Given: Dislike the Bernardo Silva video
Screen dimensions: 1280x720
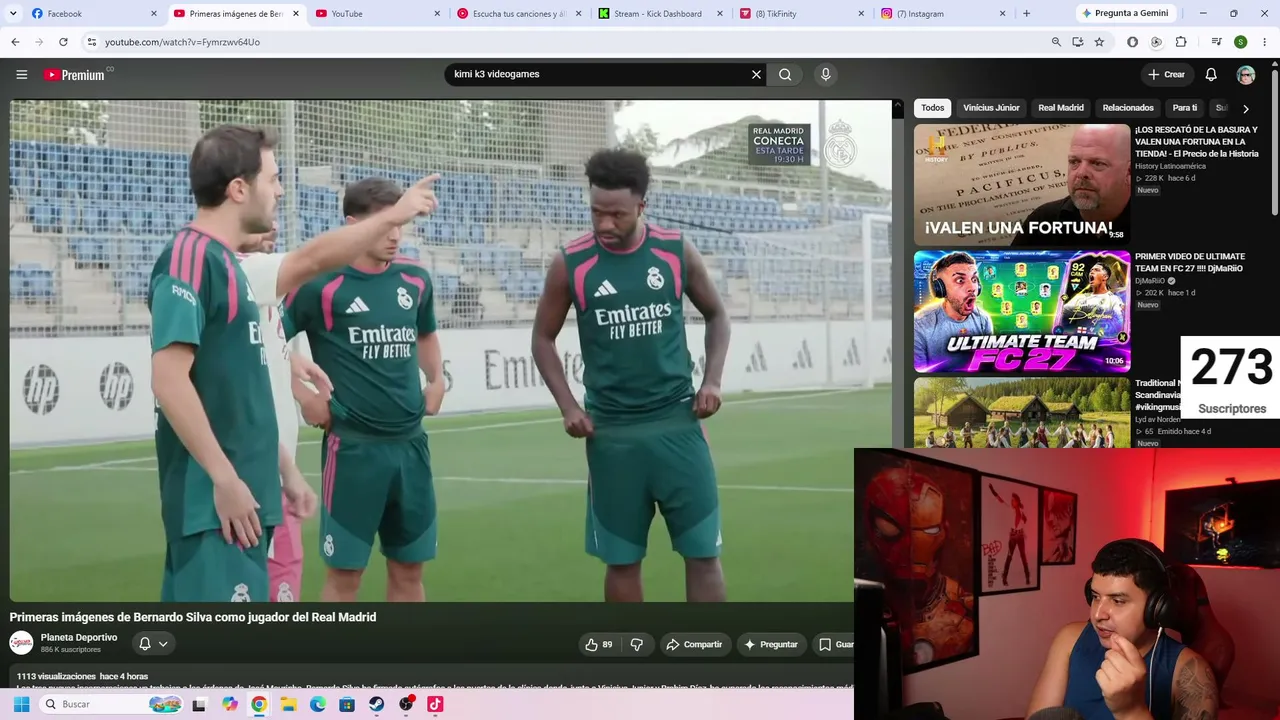Looking at the screenshot, I should coord(637,645).
